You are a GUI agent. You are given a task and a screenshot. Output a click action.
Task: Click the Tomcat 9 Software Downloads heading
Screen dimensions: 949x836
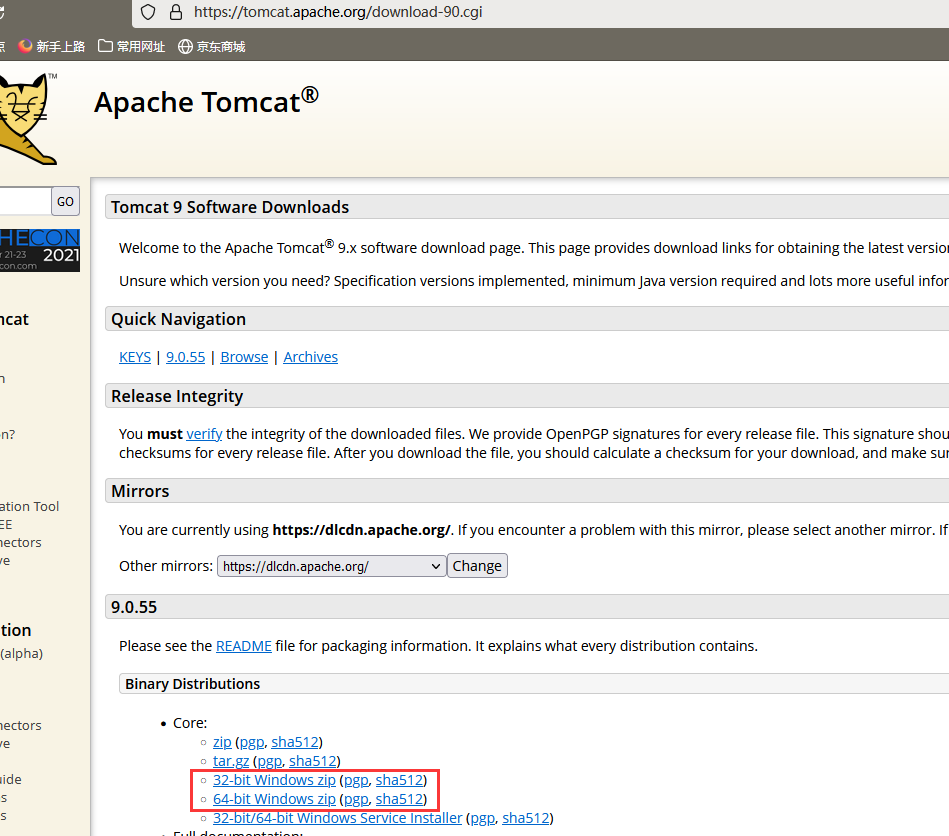[230, 207]
